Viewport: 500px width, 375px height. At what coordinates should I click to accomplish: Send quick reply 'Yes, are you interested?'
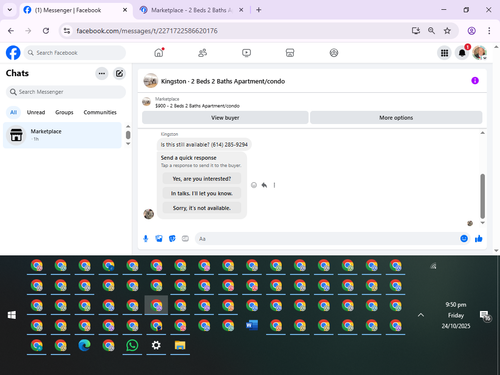pyautogui.click(x=202, y=179)
